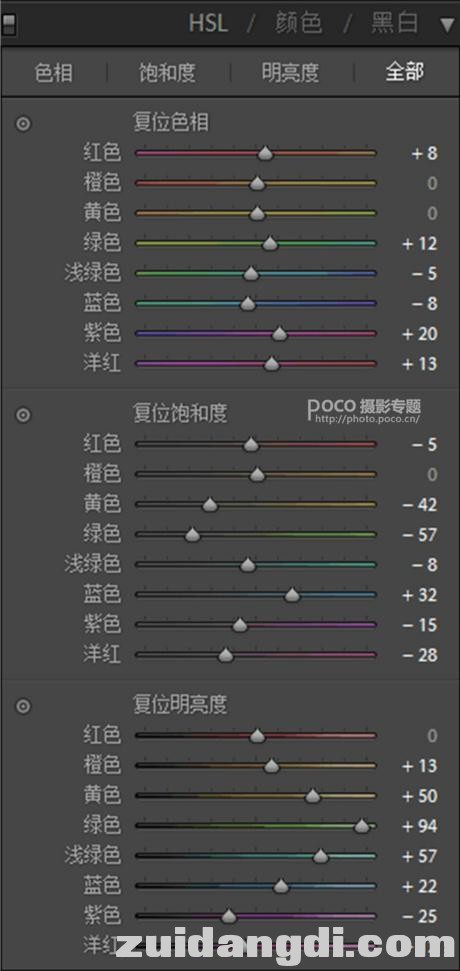
Task: Click the 绿色 hue slider handle
Action: pos(270,243)
